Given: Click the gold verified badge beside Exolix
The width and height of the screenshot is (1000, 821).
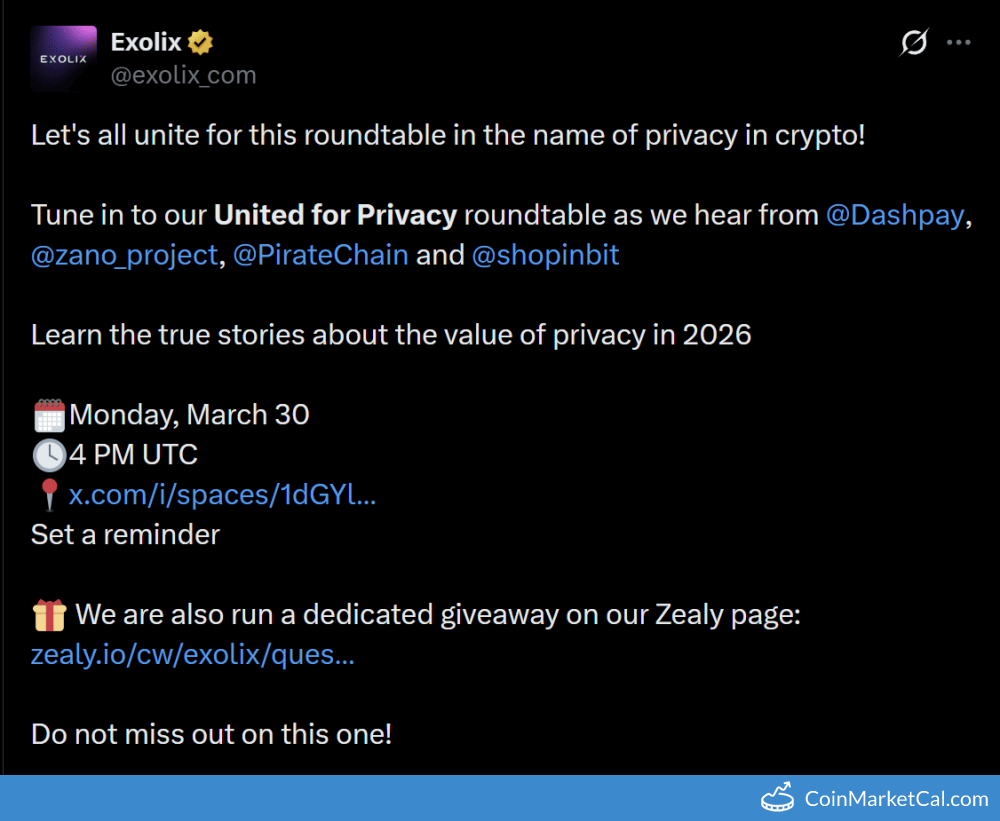Looking at the screenshot, I should [x=201, y=42].
